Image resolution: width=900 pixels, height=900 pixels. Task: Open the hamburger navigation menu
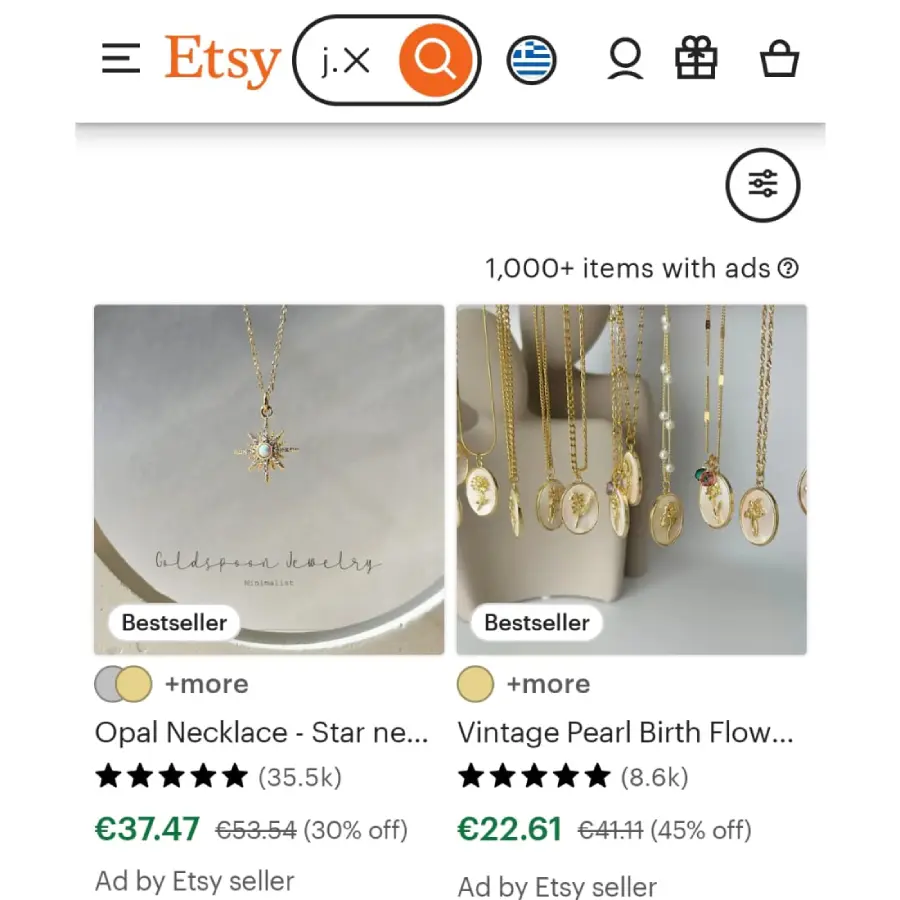[121, 60]
